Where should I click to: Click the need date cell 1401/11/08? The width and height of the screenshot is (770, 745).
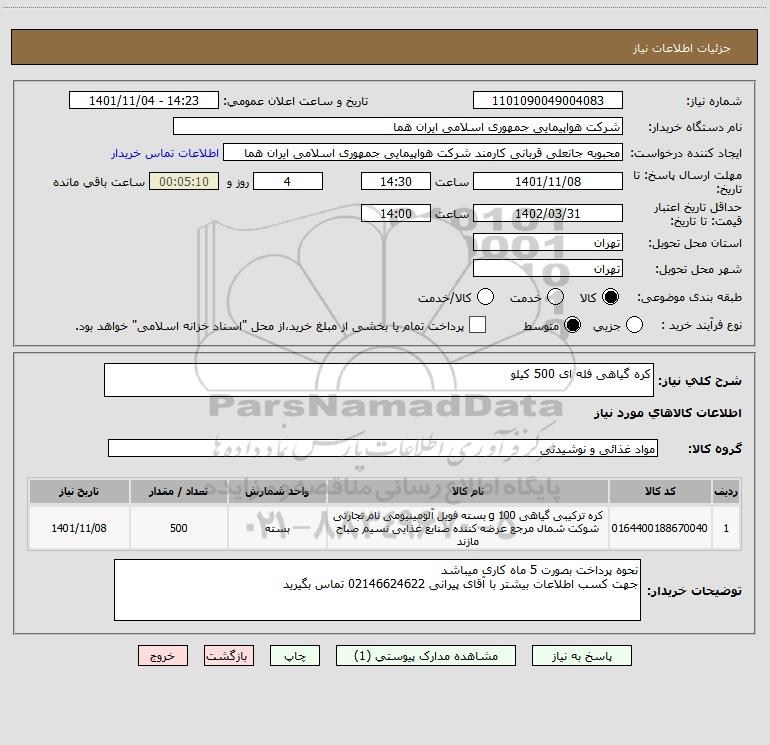click(x=79, y=528)
